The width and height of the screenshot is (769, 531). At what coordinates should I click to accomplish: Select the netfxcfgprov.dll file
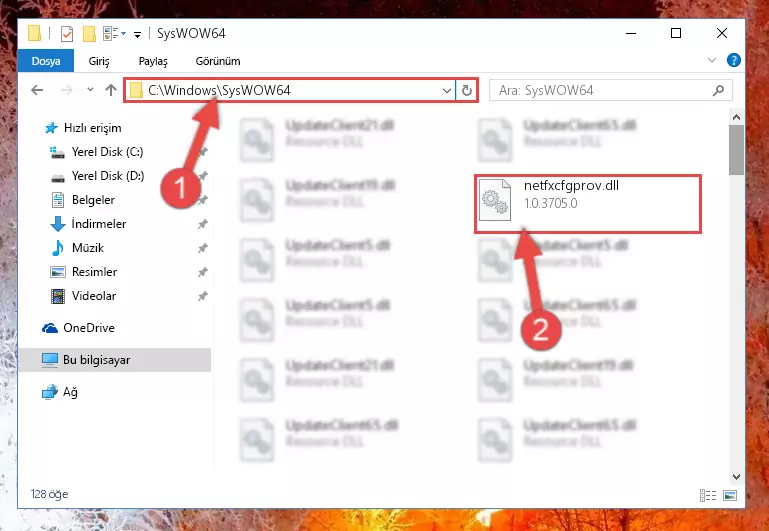pos(588,203)
